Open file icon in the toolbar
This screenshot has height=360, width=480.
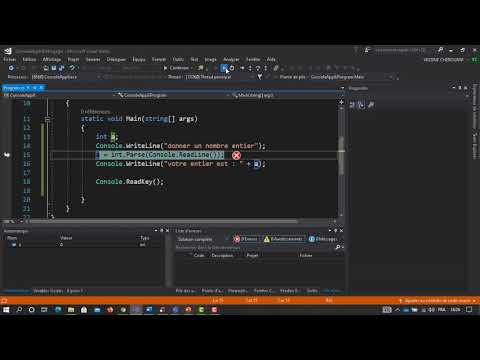(46, 68)
